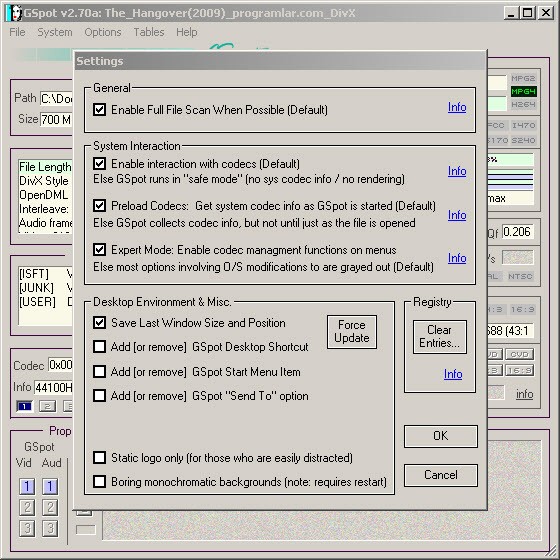Open the File menu
Viewport: 560px width, 560px height.
point(17,32)
